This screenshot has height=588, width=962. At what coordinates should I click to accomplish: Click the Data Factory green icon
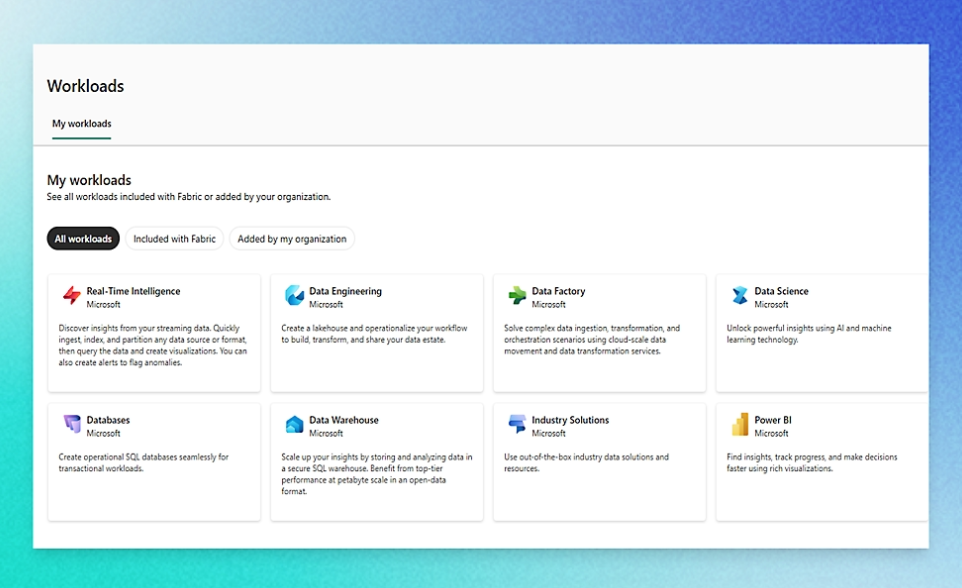[517, 296]
